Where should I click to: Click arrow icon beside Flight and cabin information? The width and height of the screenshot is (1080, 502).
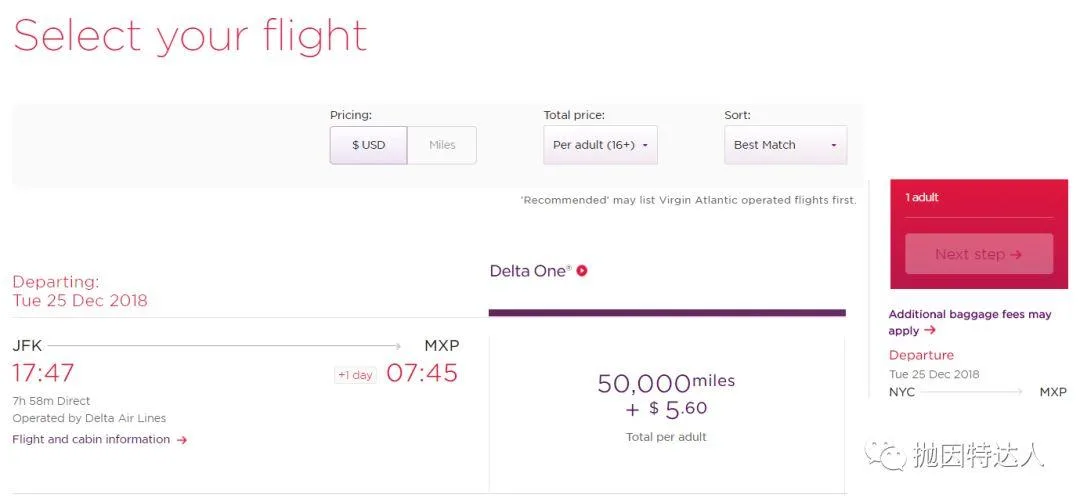pos(182,440)
